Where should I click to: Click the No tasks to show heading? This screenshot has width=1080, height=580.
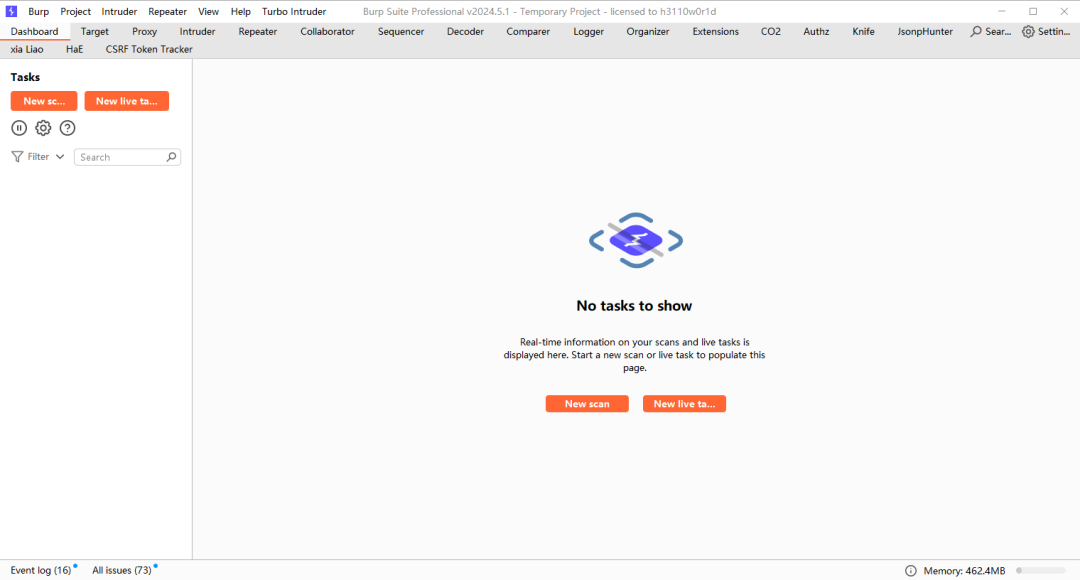pos(634,306)
